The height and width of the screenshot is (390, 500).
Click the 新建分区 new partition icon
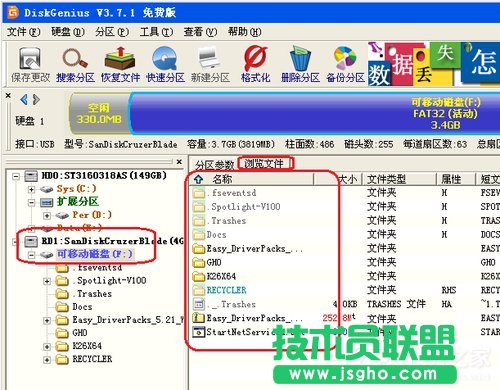click(x=210, y=64)
